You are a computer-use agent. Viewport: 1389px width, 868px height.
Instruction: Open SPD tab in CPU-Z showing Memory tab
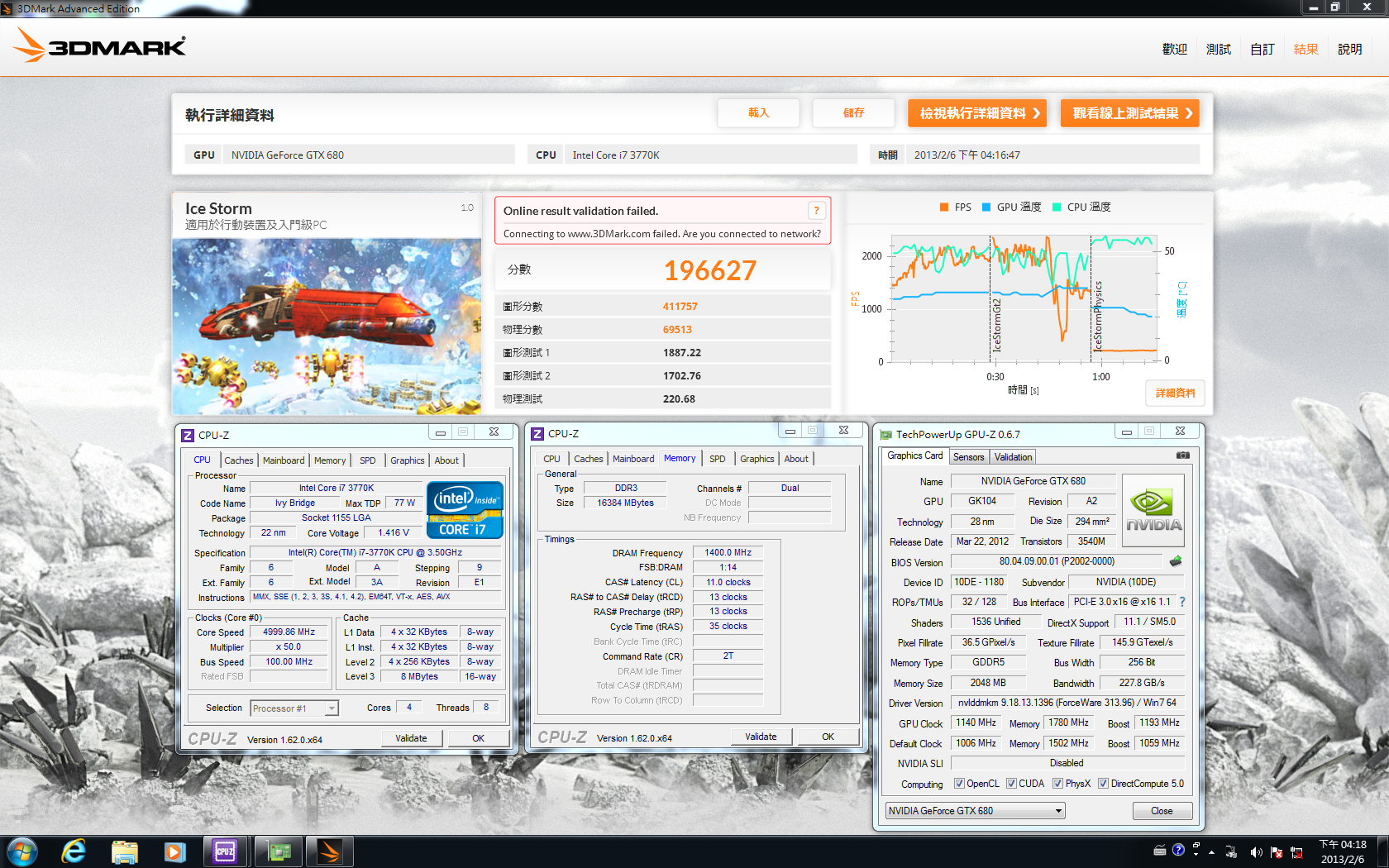pyautogui.click(x=718, y=459)
